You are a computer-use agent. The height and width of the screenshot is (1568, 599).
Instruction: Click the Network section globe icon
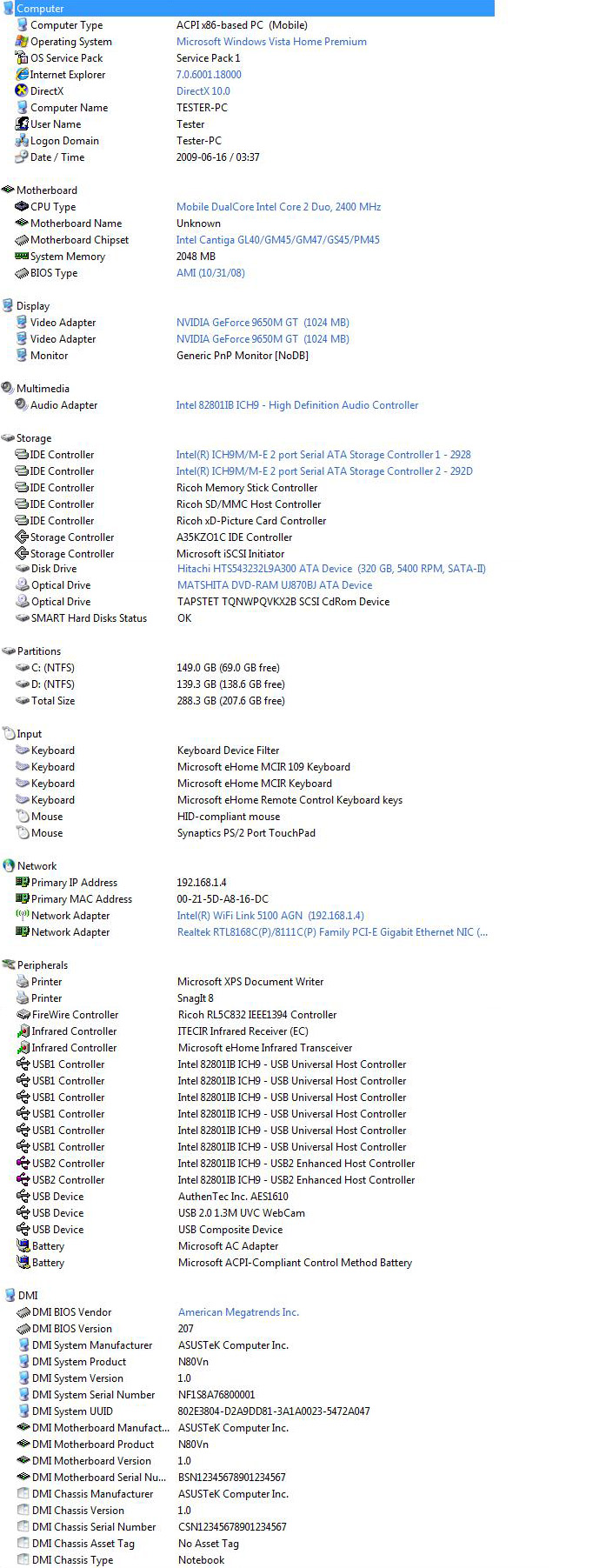click(x=9, y=866)
